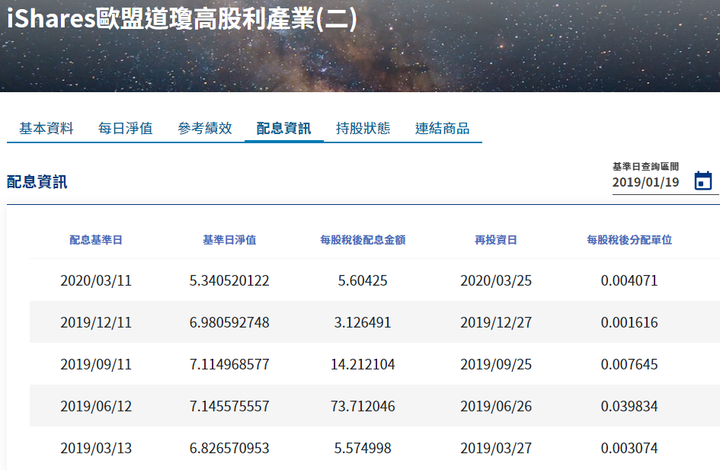
Task: Select date cell 2020/03/11
Action: 96,280
